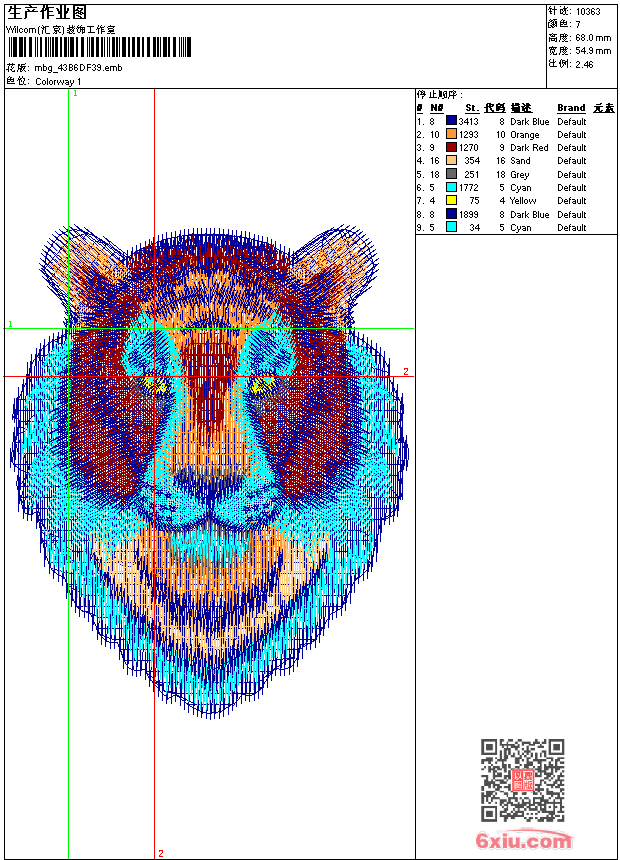Open the 6xiu.com watermark link
Image resolution: width=620 pixels, height=860 pixels.
pos(524,842)
